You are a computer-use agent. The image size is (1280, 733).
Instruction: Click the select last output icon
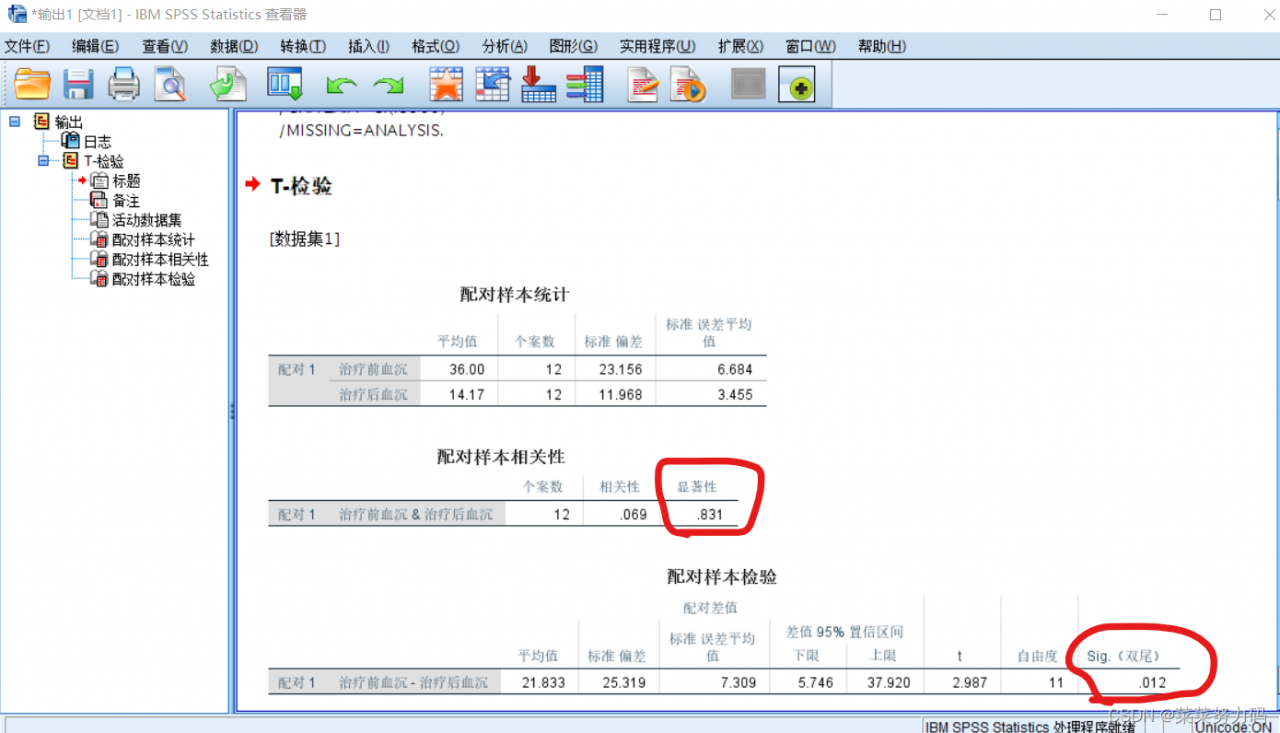coord(642,85)
